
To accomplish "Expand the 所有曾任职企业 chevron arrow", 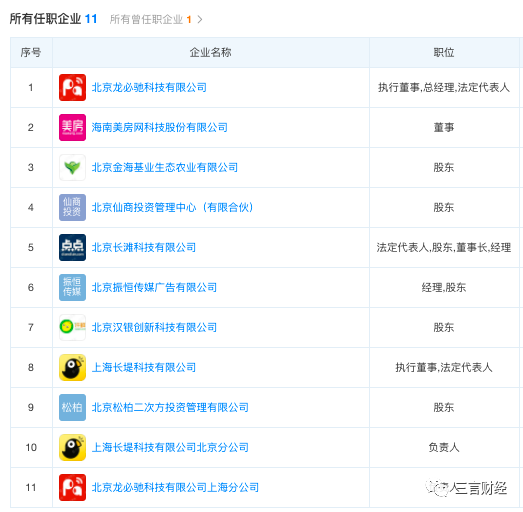I will click(200, 20).
